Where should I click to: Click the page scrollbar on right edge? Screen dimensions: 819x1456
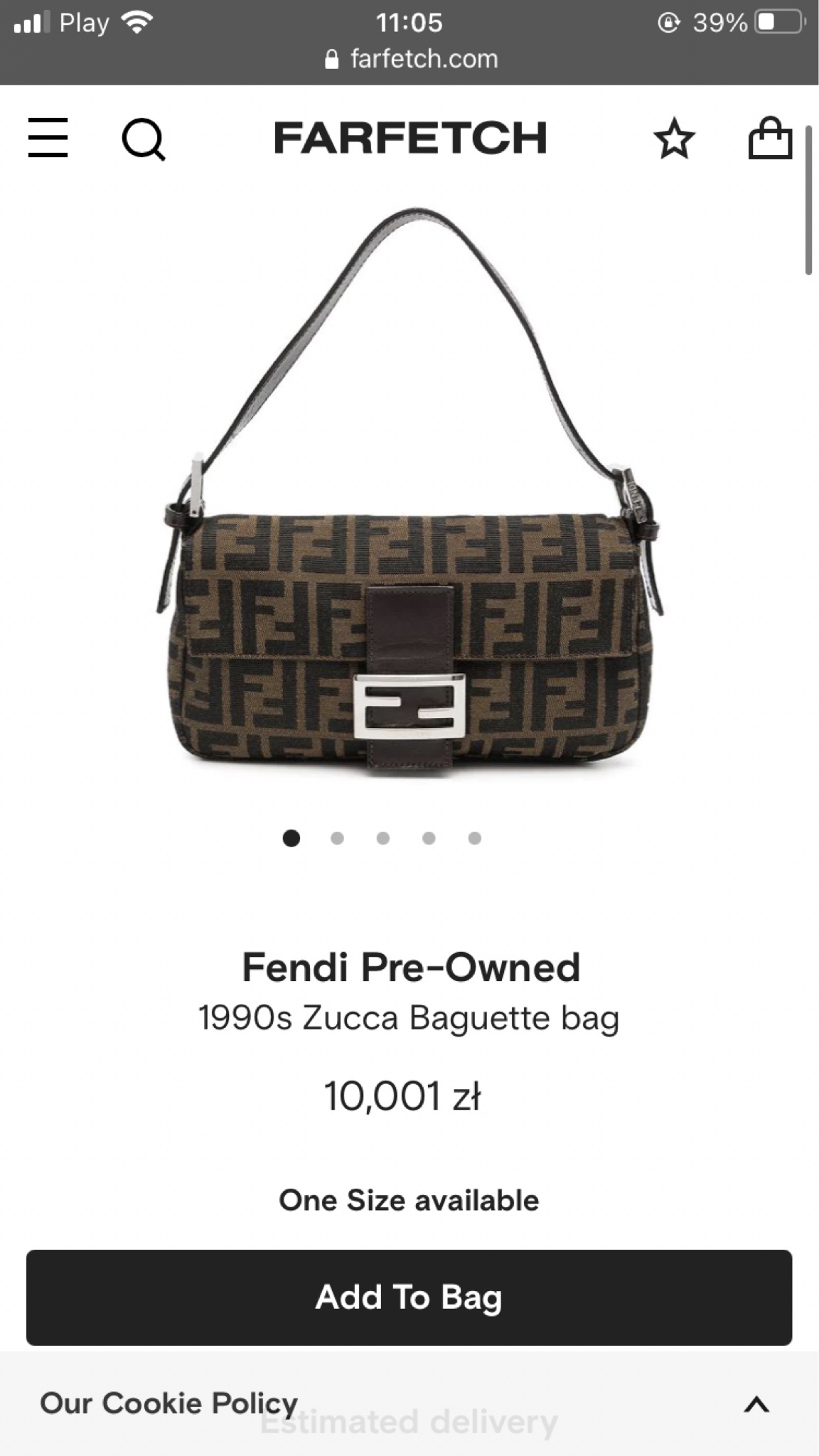pos(808,200)
